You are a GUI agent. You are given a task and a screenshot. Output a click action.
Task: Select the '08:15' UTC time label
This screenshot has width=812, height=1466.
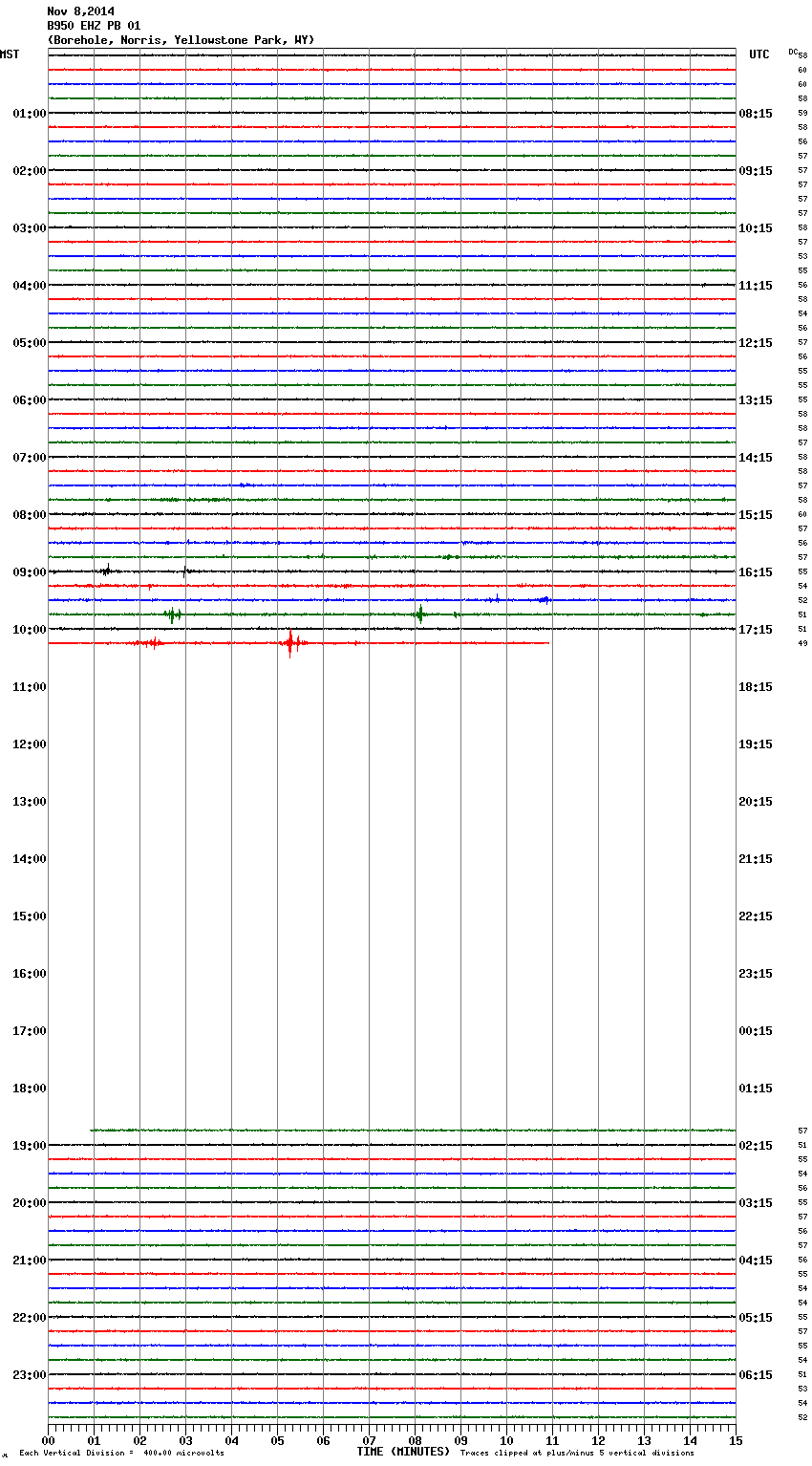point(756,114)
